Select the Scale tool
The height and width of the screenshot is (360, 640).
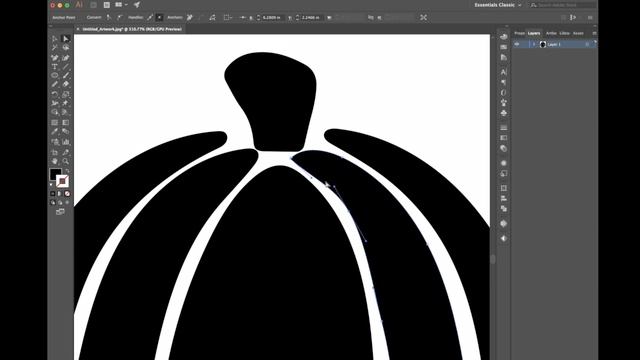click(x=66, y=94)
